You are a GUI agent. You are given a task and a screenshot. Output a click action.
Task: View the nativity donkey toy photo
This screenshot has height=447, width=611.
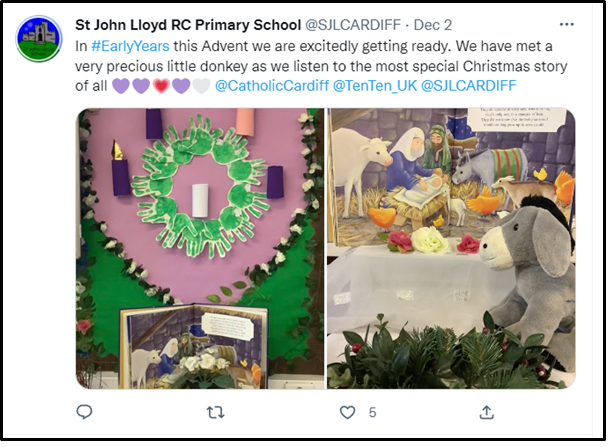451,249
